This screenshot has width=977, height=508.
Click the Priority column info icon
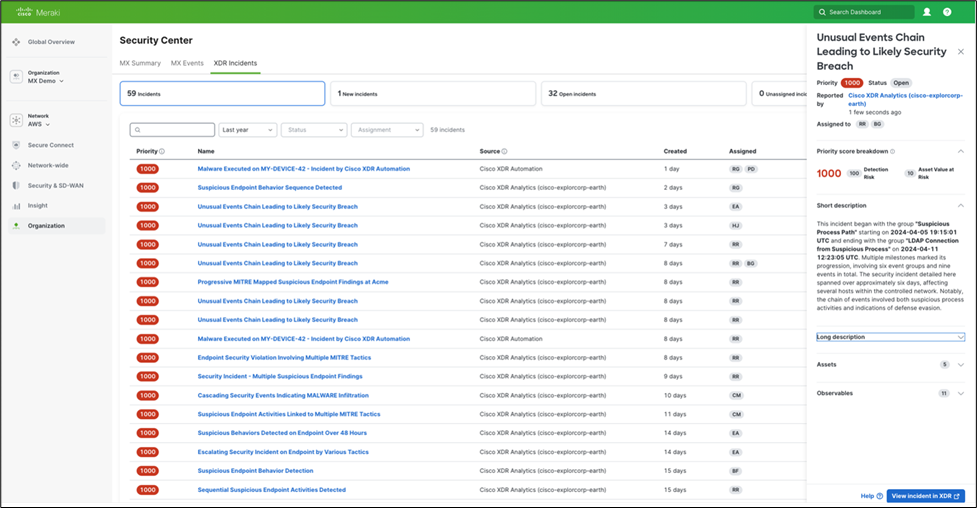click(162, 151)
